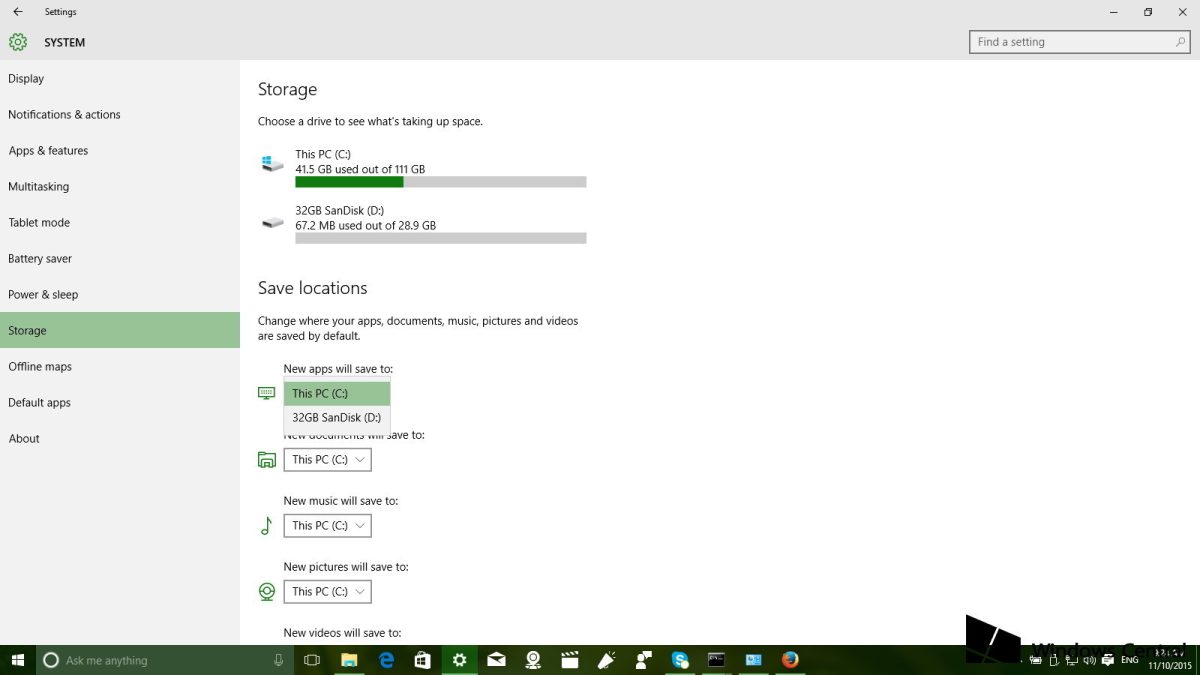The width and height of the screenshot is (1200, 675).
Task: Open the Default apps section
Action: coord(38,402)
